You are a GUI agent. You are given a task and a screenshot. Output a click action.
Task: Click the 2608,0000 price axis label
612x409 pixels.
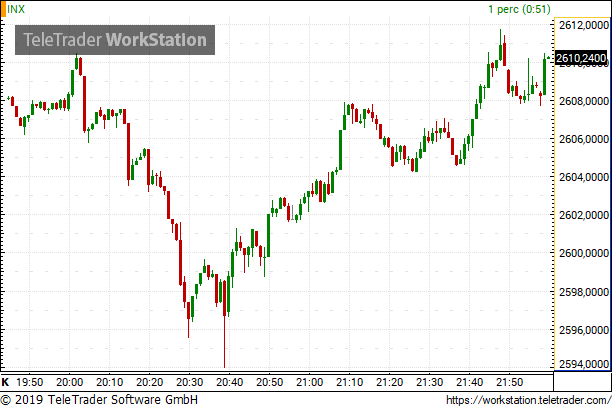click(584, 101)
